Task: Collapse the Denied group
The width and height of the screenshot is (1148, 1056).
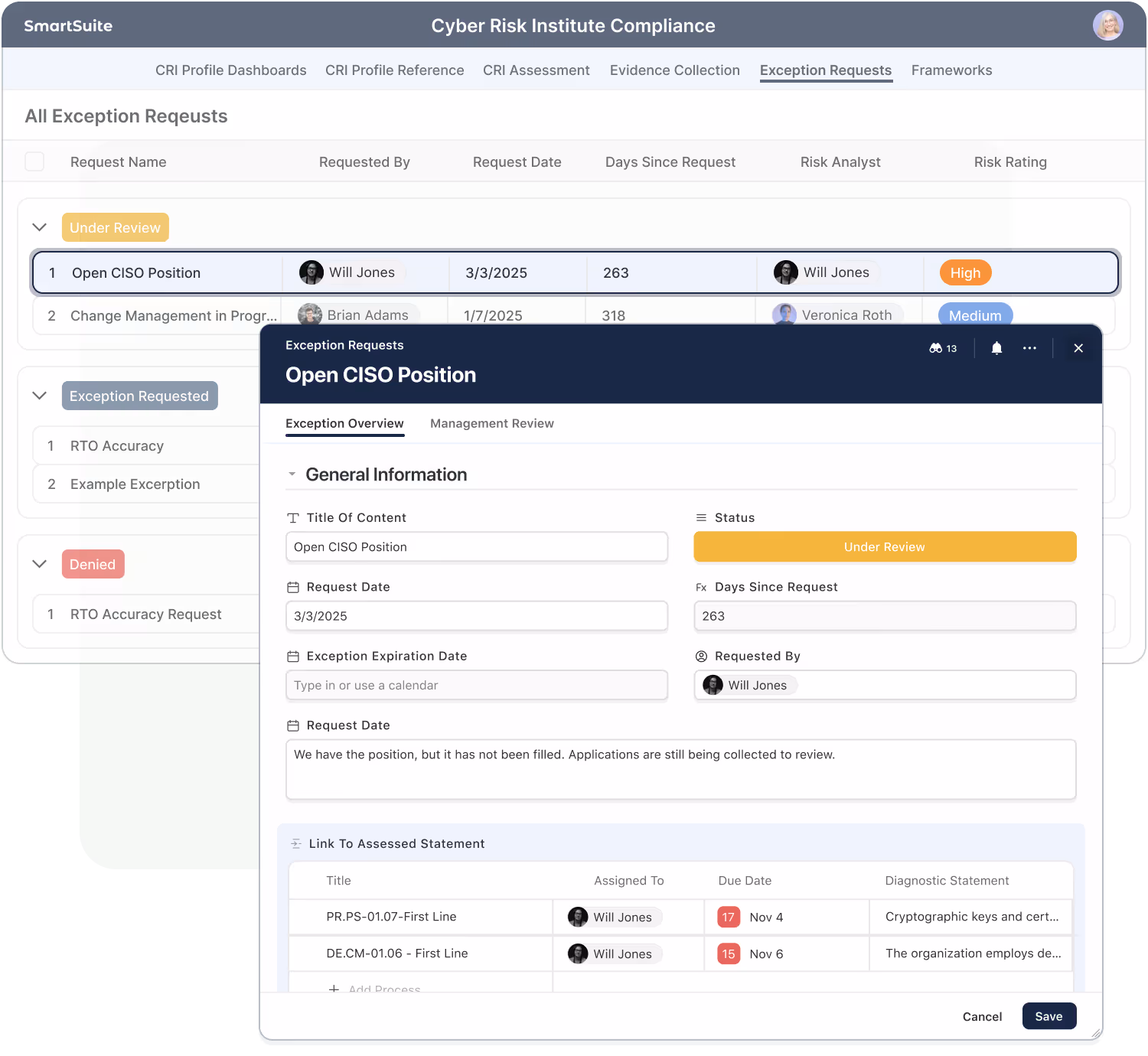Action: (40, 564)
